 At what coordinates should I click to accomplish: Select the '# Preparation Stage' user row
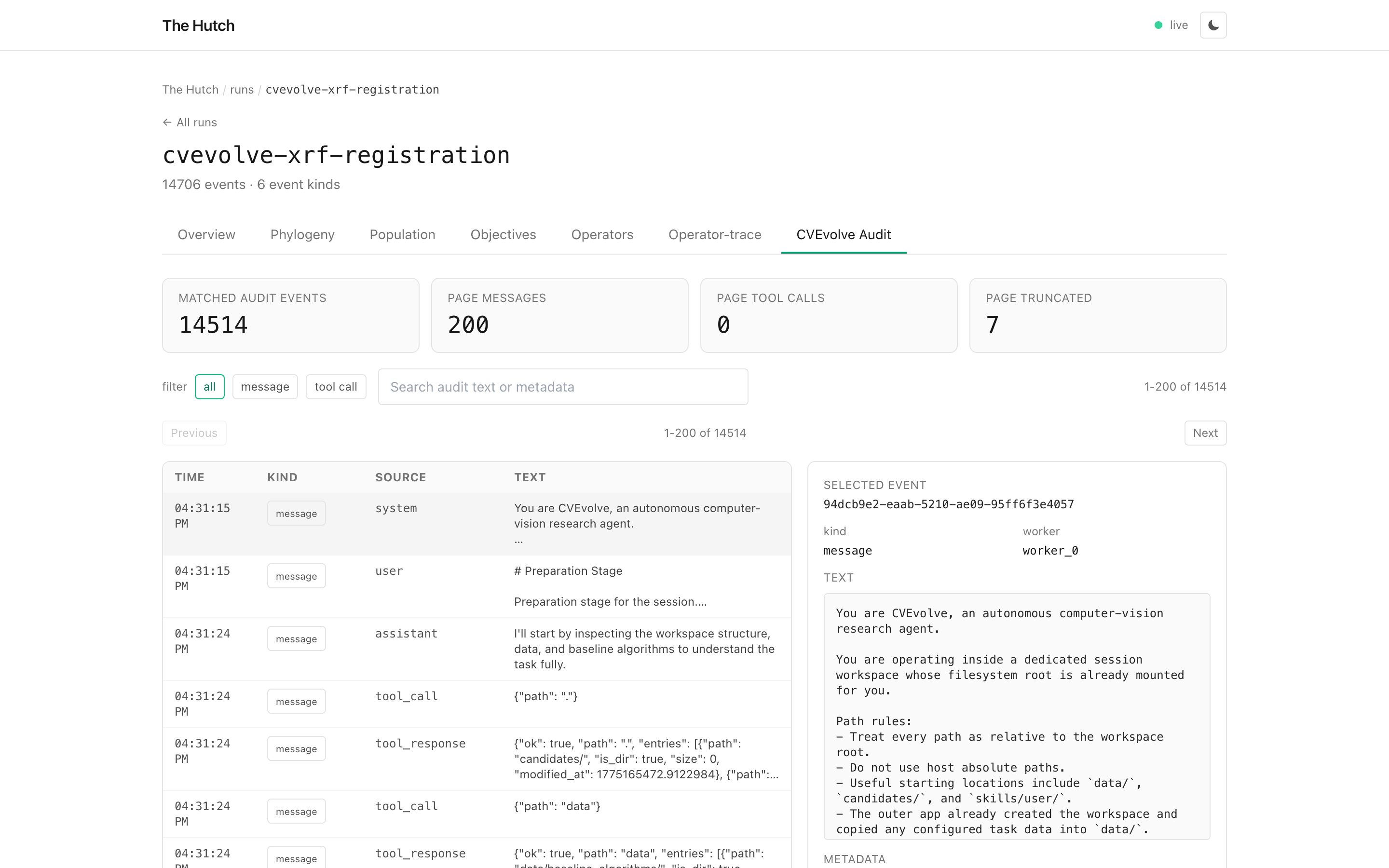click(x=477, y=586)
